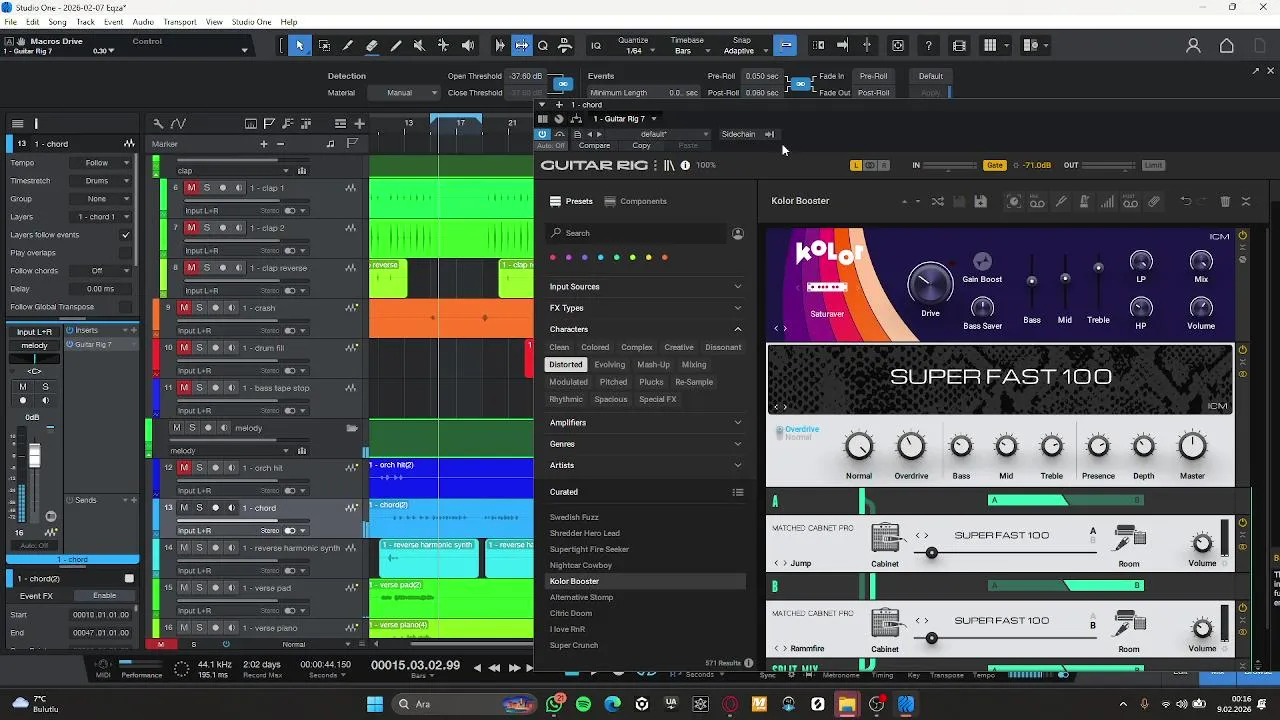Screen dimensions: 1280x720
Task: Expand the Amplifiers section
Action: [x=645, y=423]
